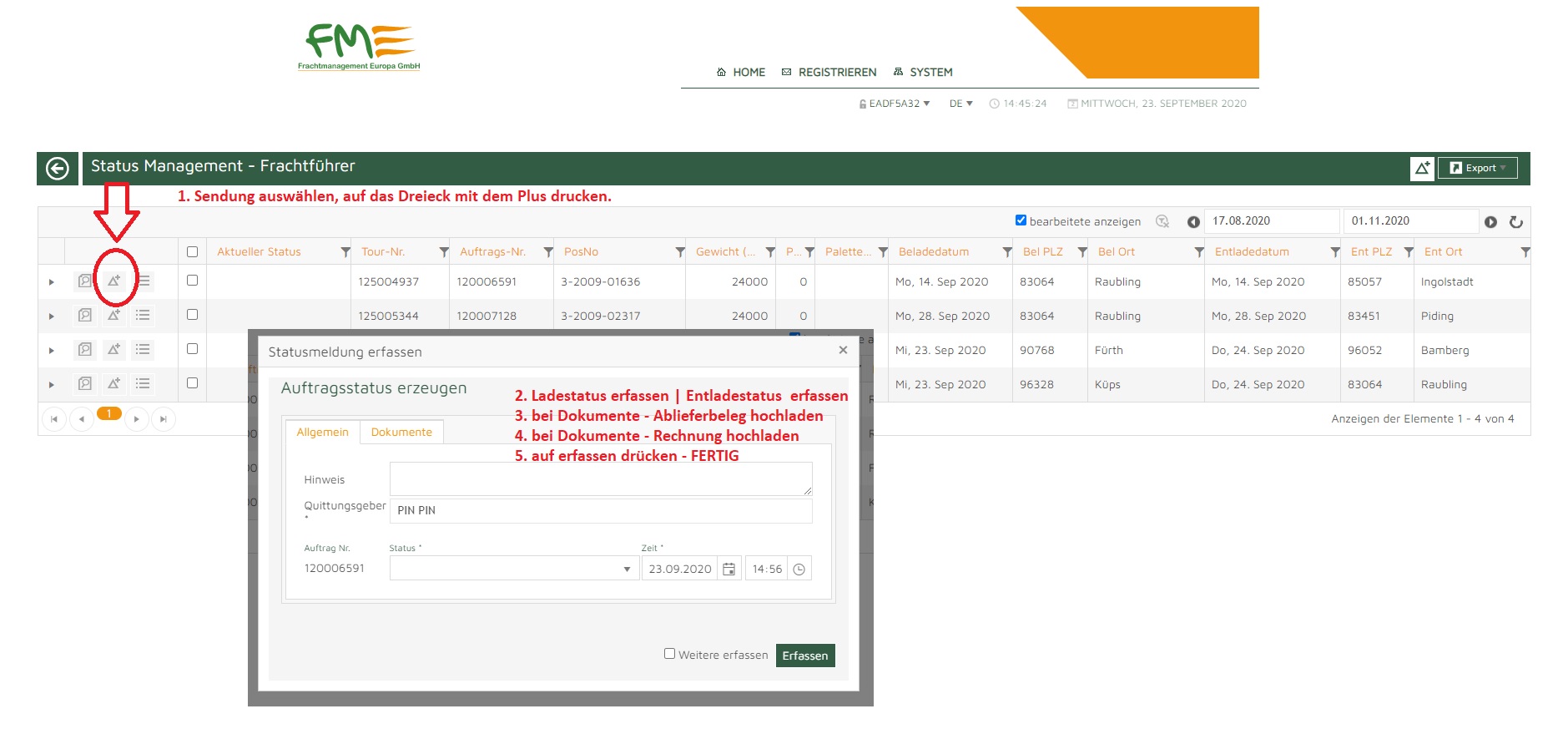The width and height of the screenshot is (1568, 729).
Task: Click the filter icon on the Tour-Nr. column
Action: click(444, 252)
